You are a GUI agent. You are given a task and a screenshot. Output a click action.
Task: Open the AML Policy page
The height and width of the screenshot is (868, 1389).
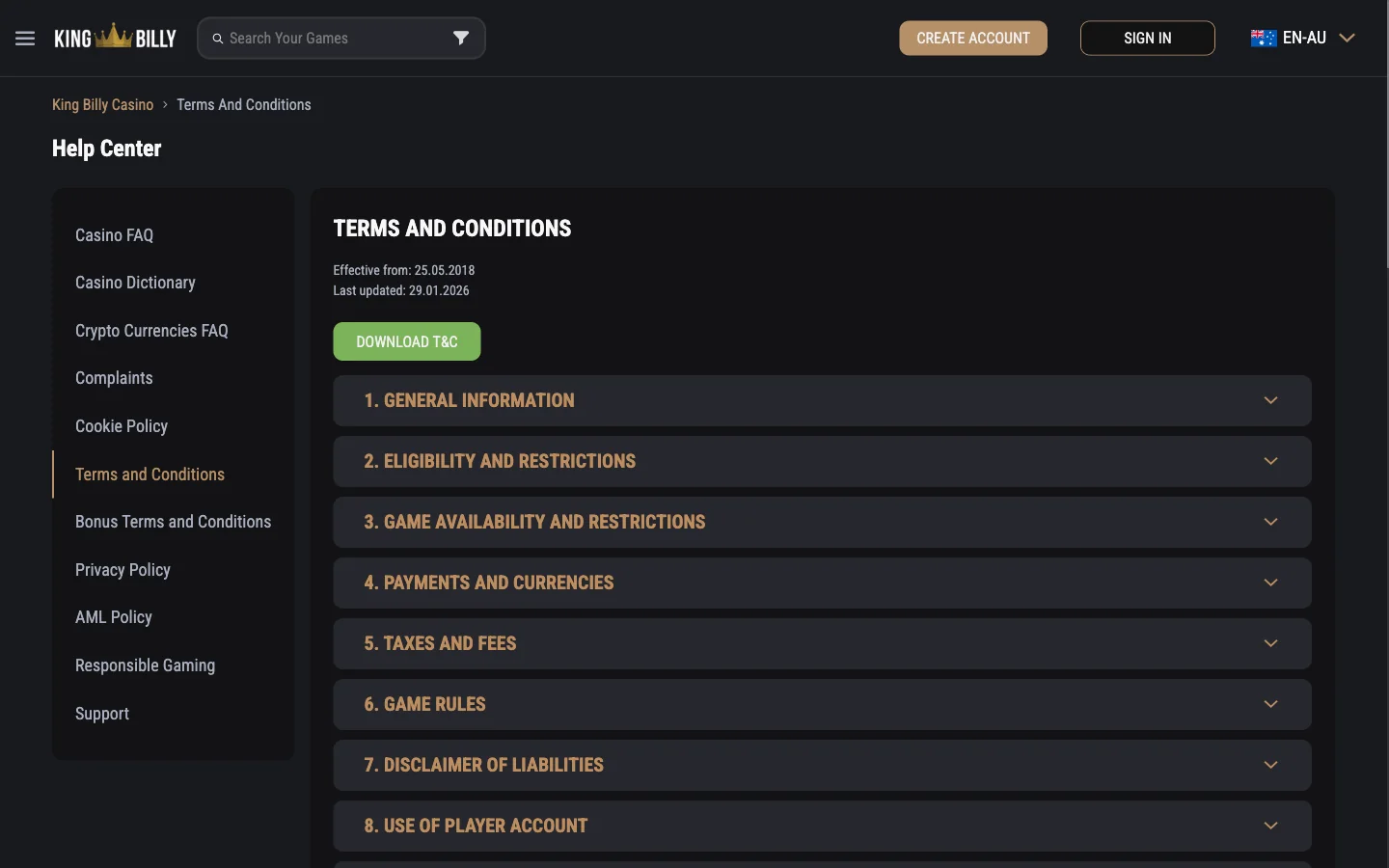[x=114, y=617]
